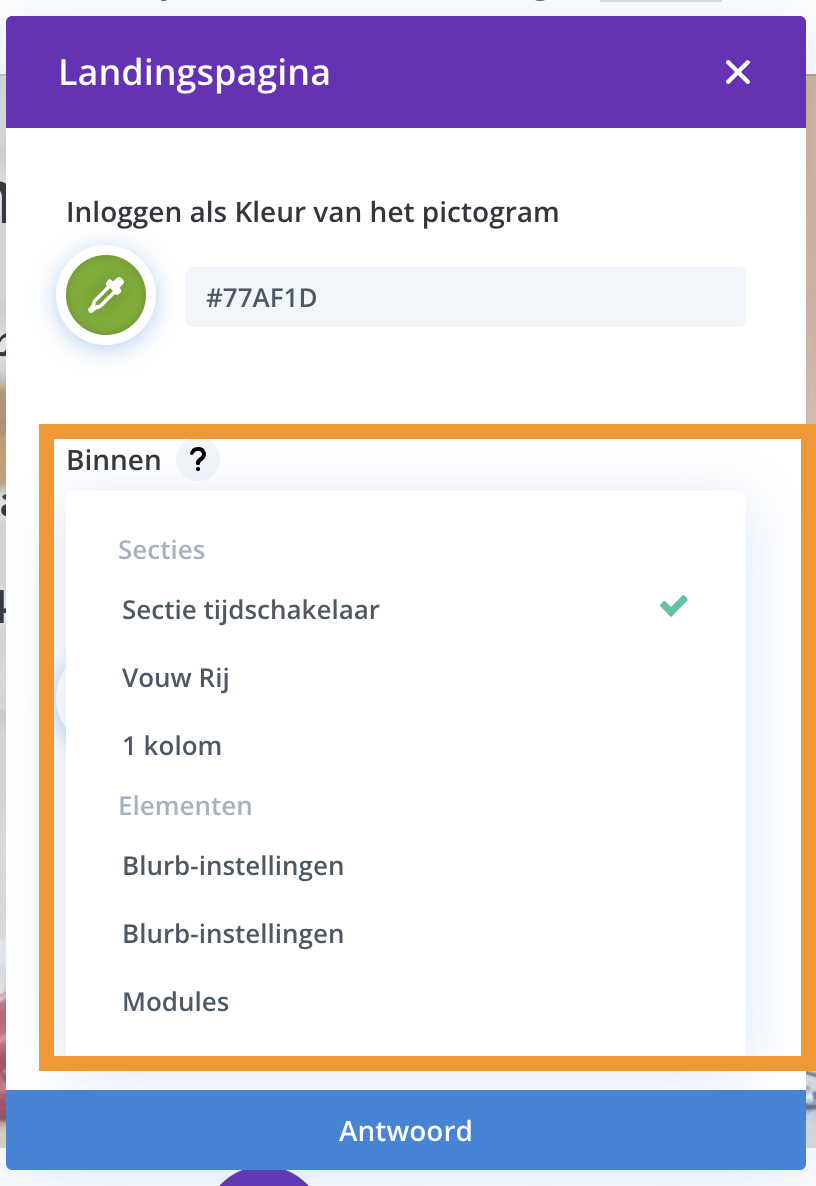Click the Secties group heading

click(x=162, y=550)
